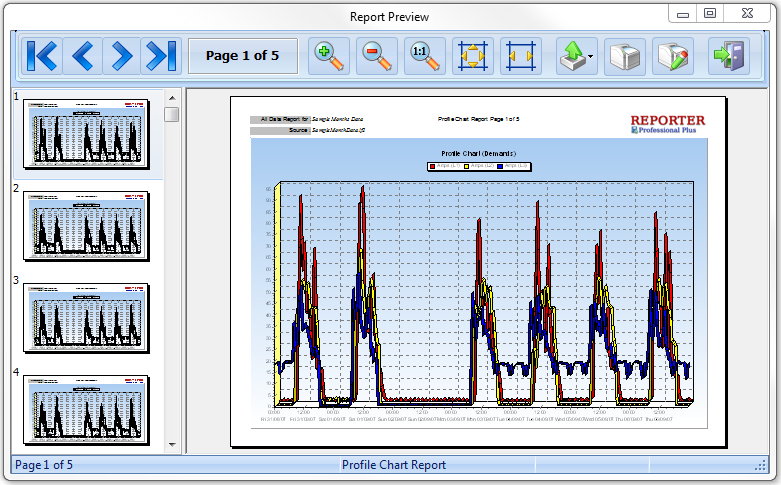This screenshot has width=781, height=485.
Task: Jump to the last page
Action: coord(161,56)
